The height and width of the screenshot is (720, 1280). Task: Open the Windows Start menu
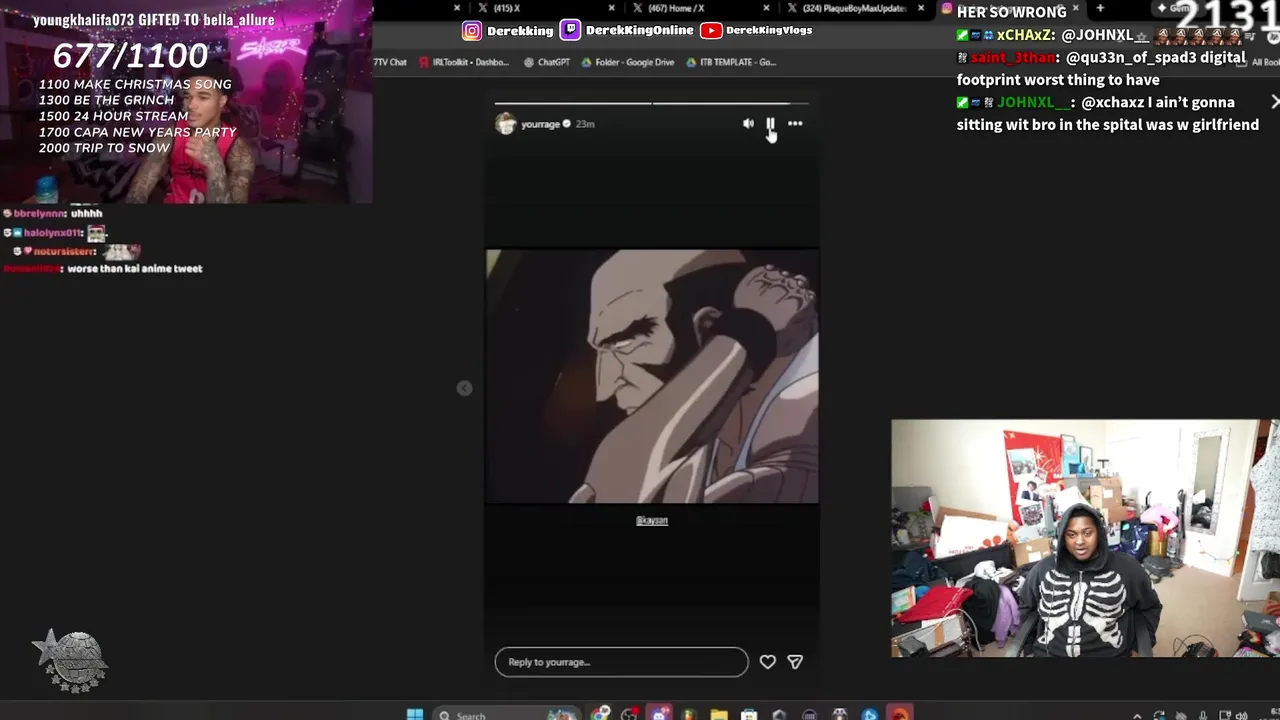(x=415, y=714)
